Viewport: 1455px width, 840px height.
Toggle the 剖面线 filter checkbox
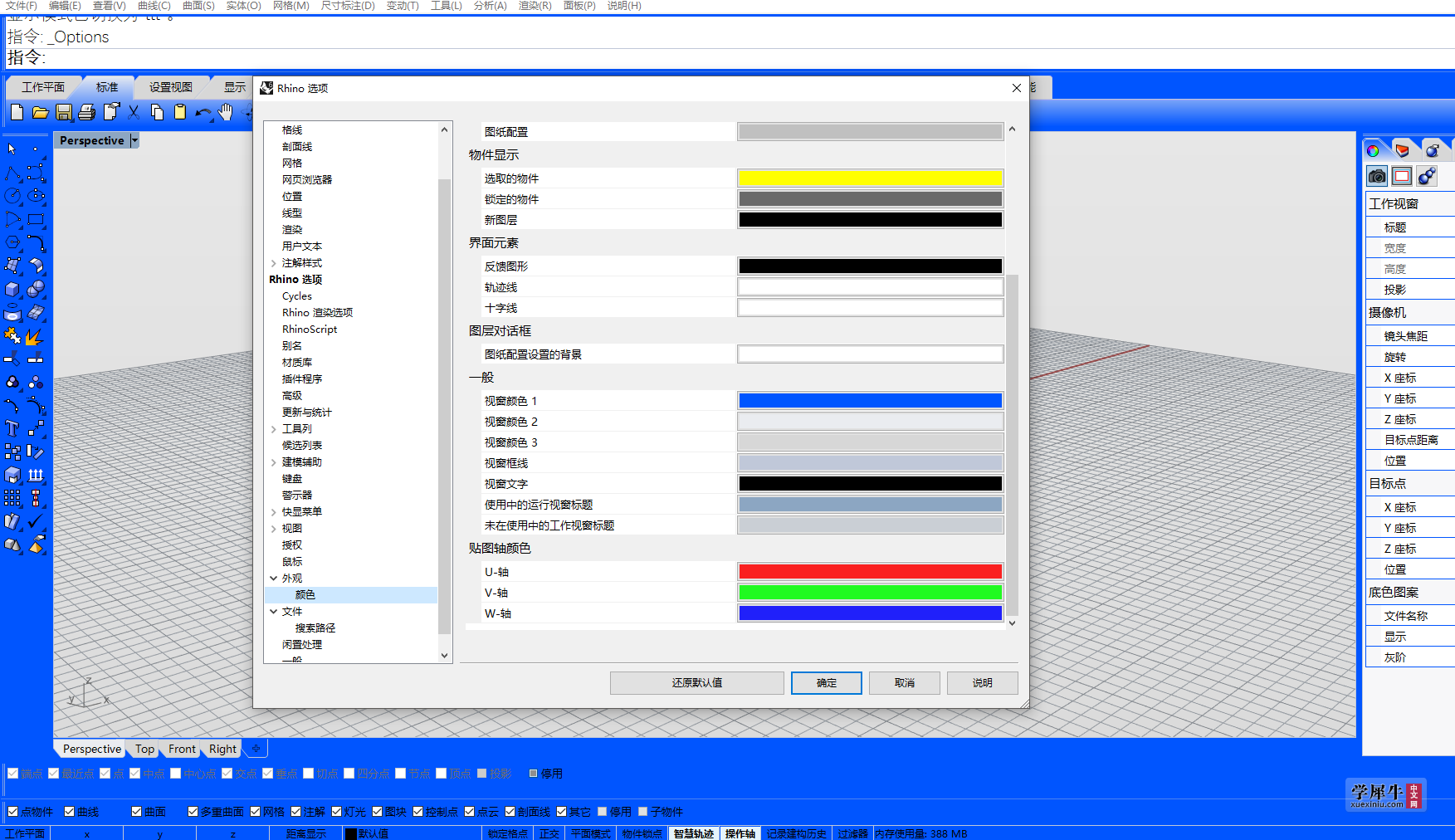coord(510,812)
